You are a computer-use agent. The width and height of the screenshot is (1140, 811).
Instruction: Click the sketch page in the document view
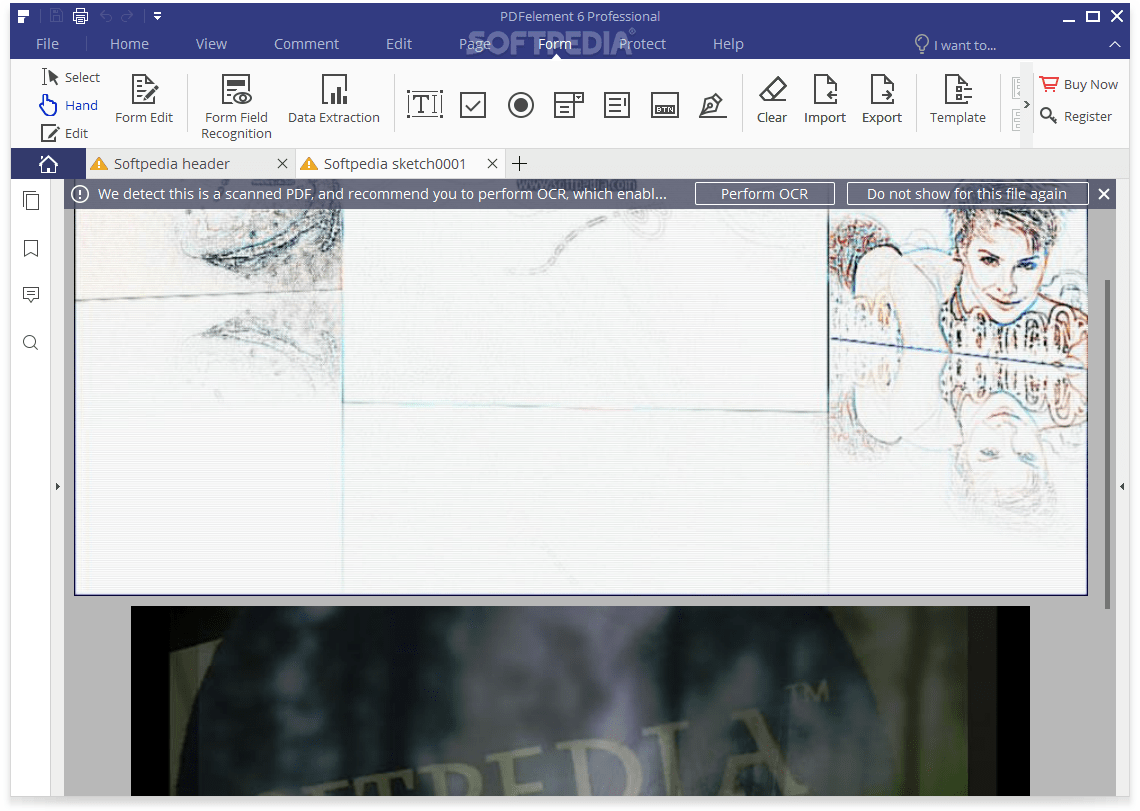581,401
